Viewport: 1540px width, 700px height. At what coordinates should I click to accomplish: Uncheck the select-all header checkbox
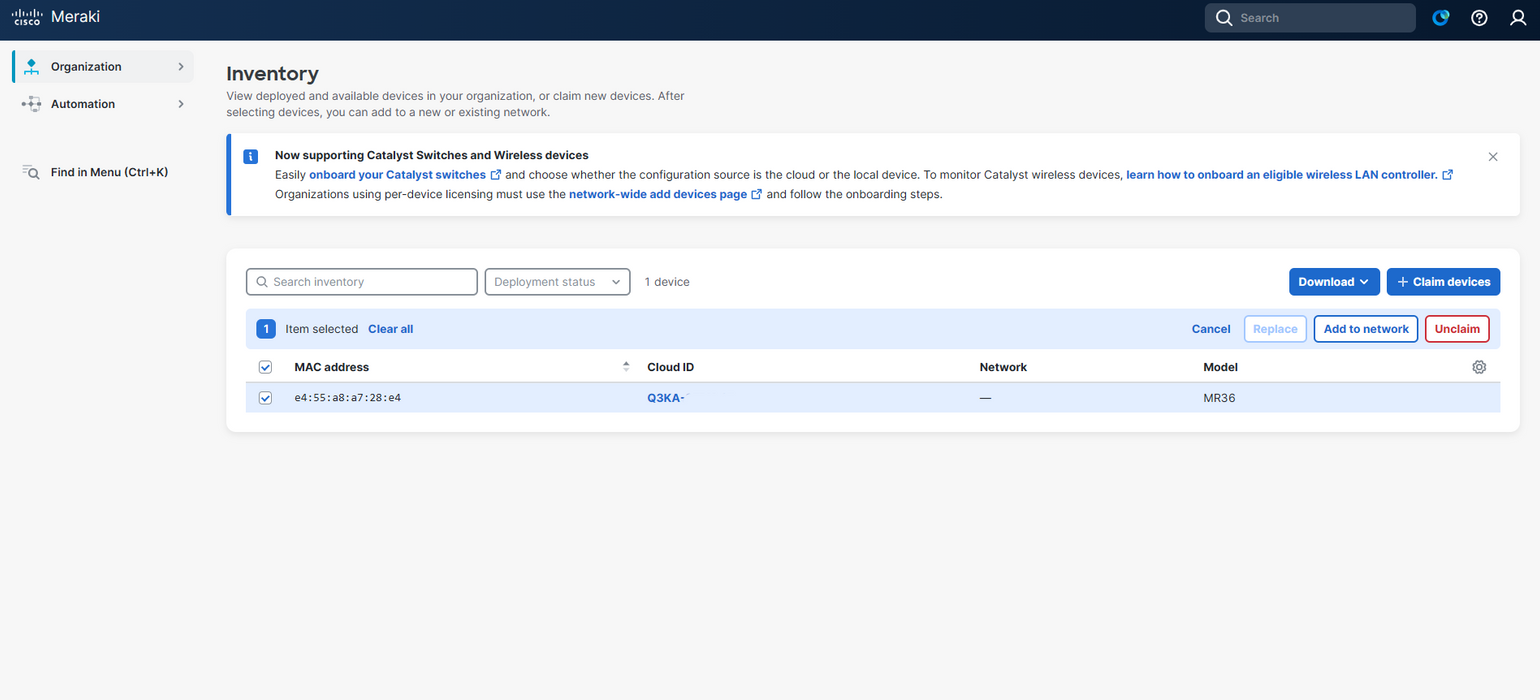(266, 367)
